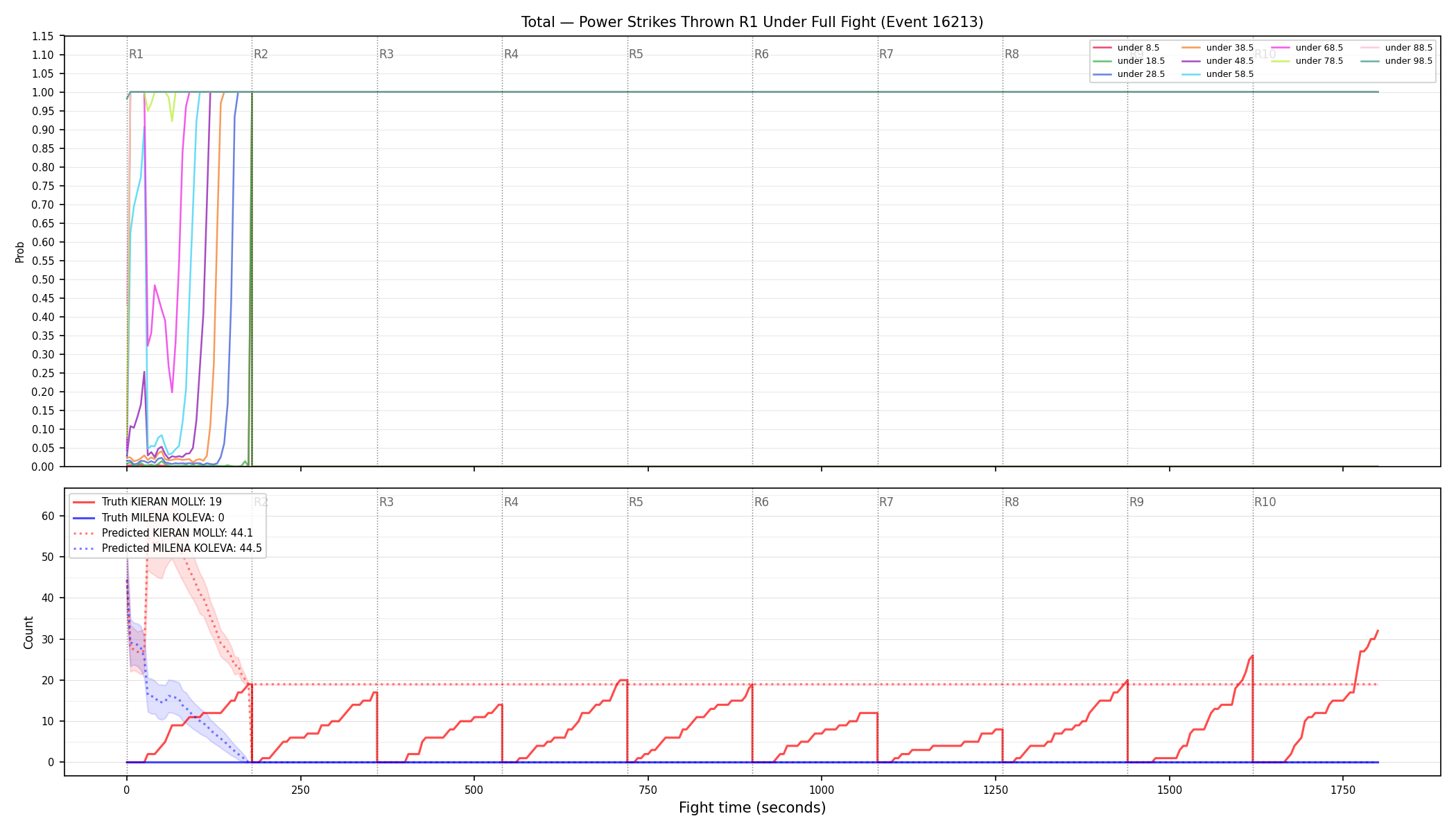Click the 0.25 tick on the Prob axis
This screenshot has width=1456, height=832.
[x=43, y=373]
